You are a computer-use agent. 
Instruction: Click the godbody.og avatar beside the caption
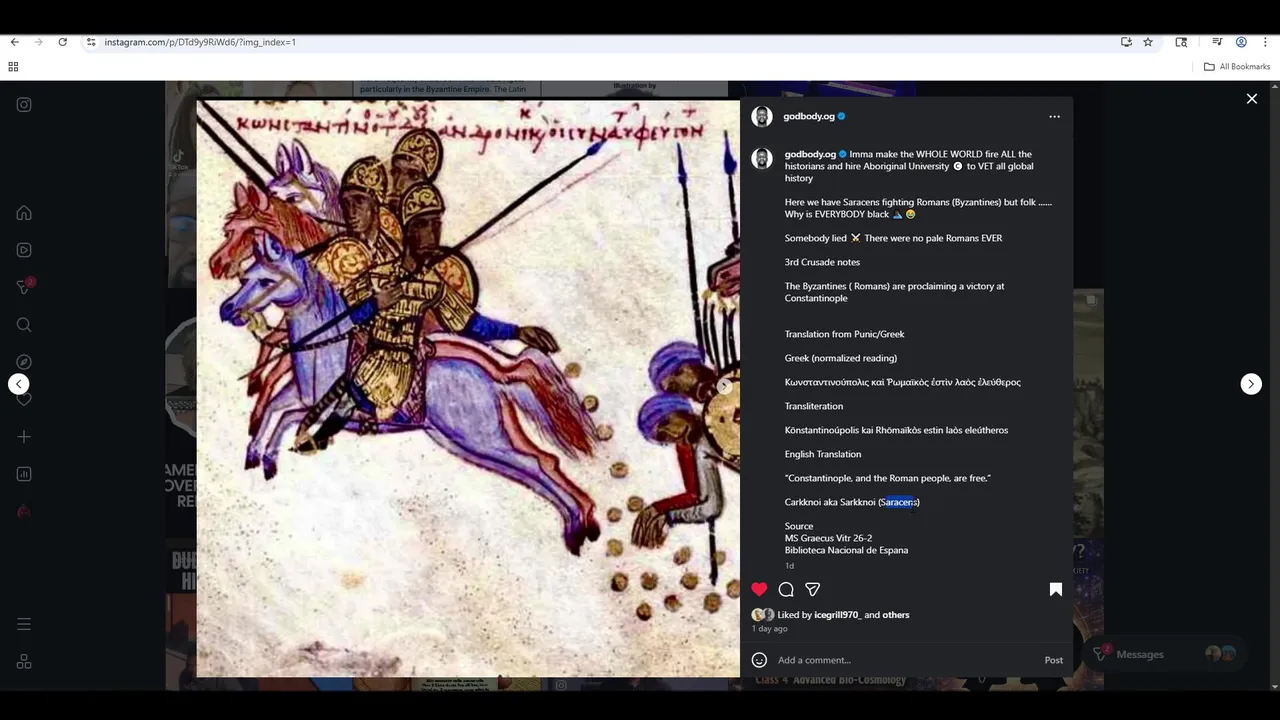tap(762, 158)
